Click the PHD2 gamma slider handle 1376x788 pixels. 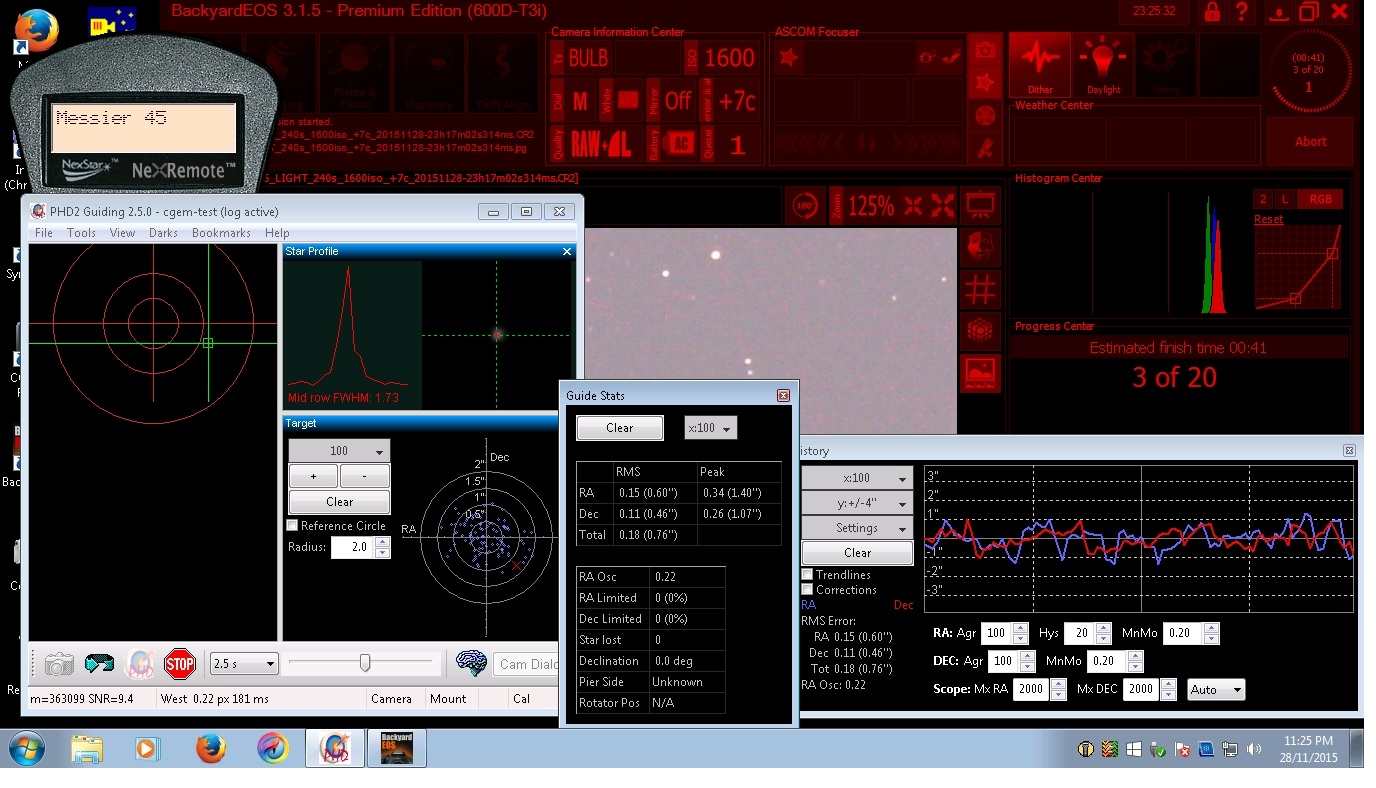pos(365,663)
